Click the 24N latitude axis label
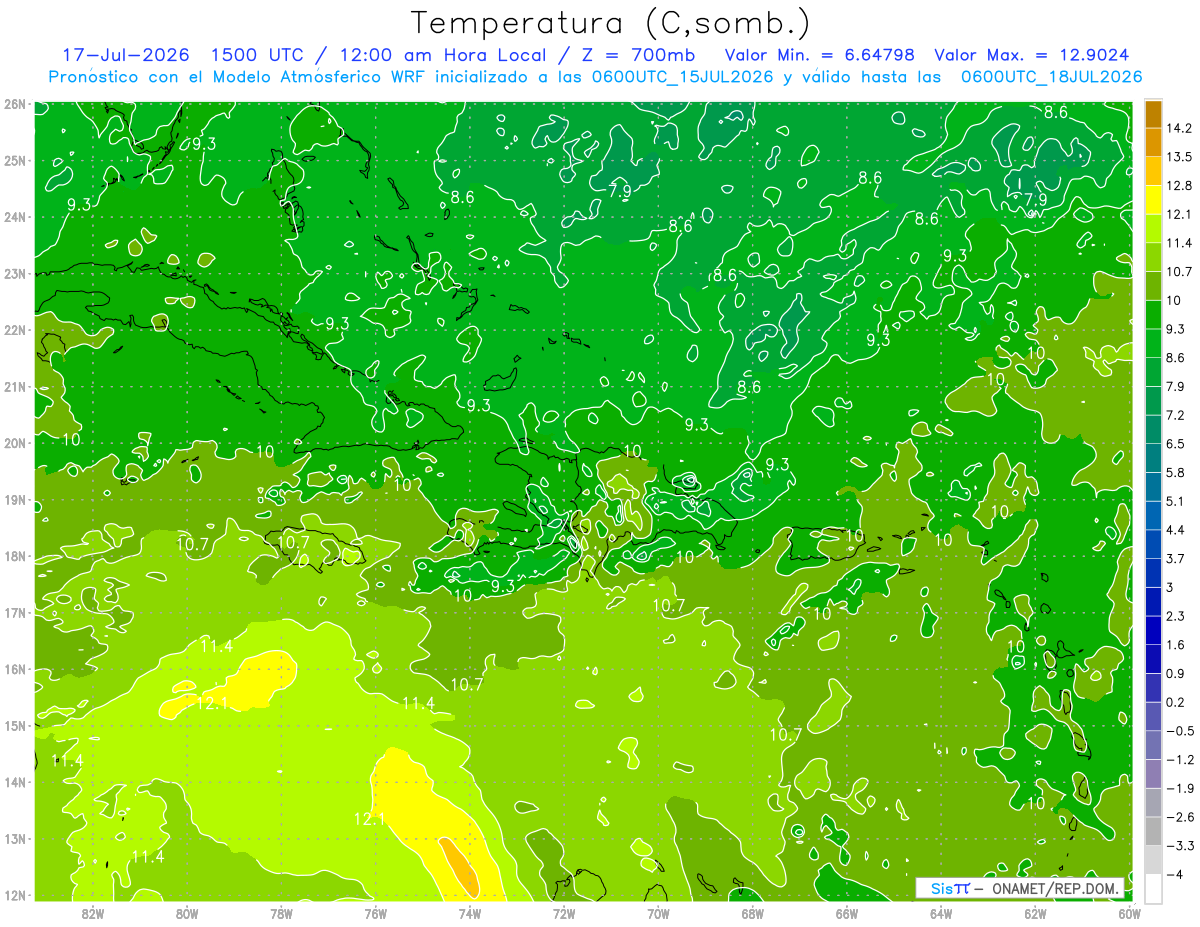Viewport: 1200px width, 927px height. [14, 217]
